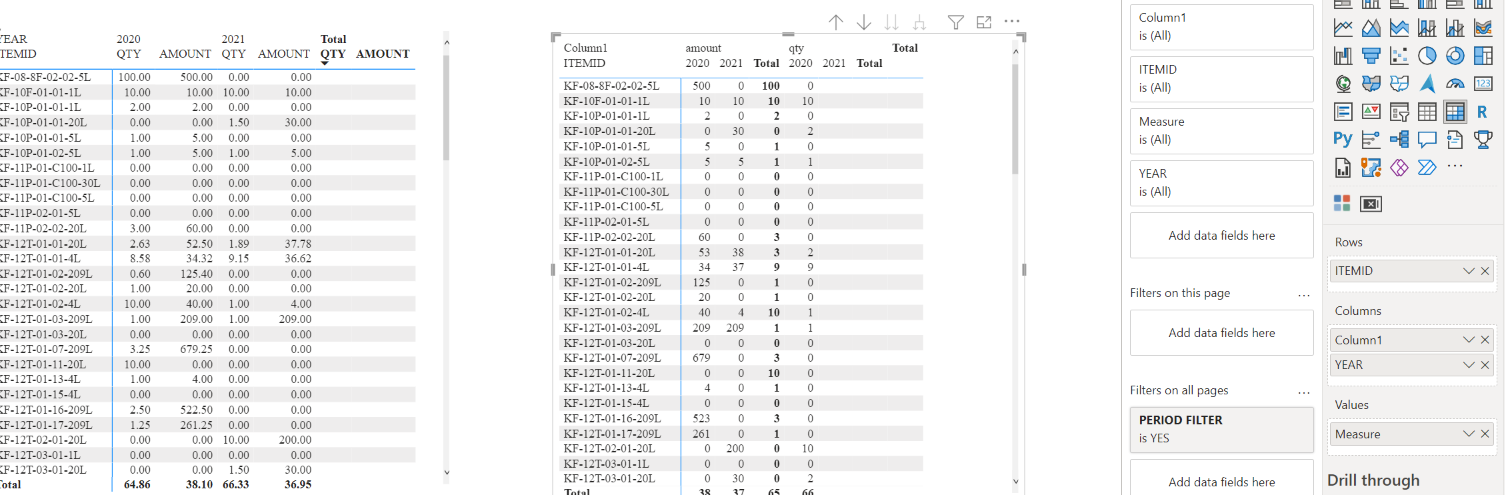Select the Python visual

click(1343, 139)
